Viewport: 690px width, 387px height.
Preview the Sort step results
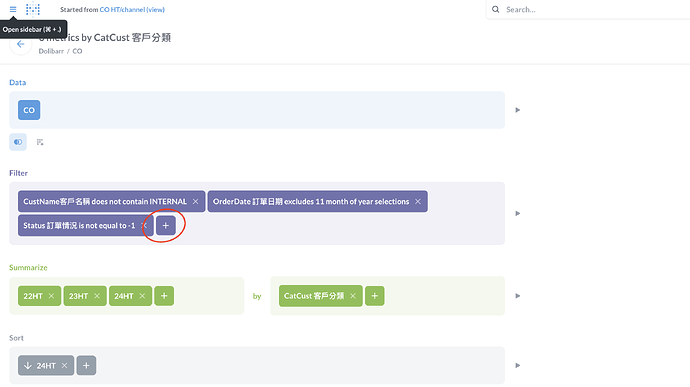tap(518, 365)
